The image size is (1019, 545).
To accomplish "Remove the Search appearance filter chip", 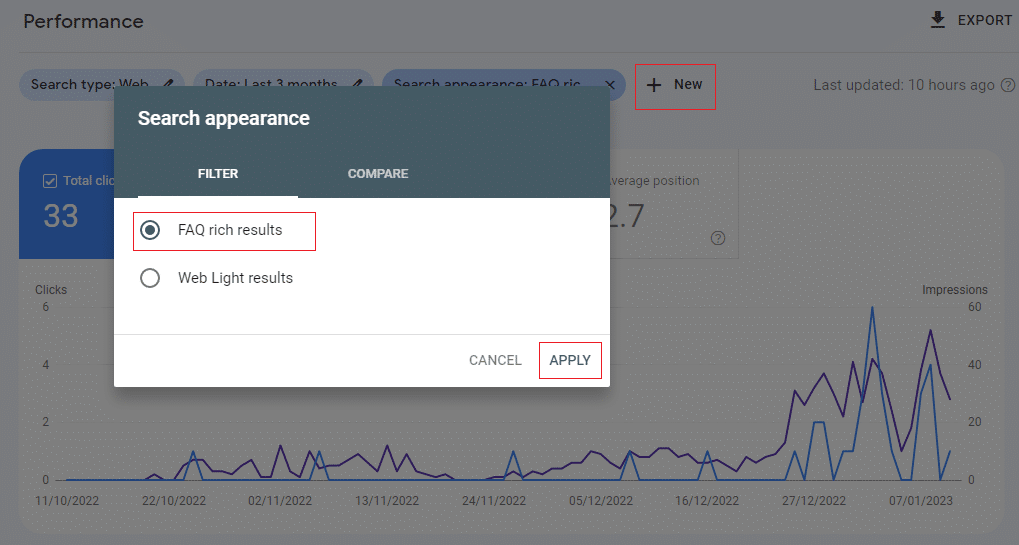I will [610, 85].
